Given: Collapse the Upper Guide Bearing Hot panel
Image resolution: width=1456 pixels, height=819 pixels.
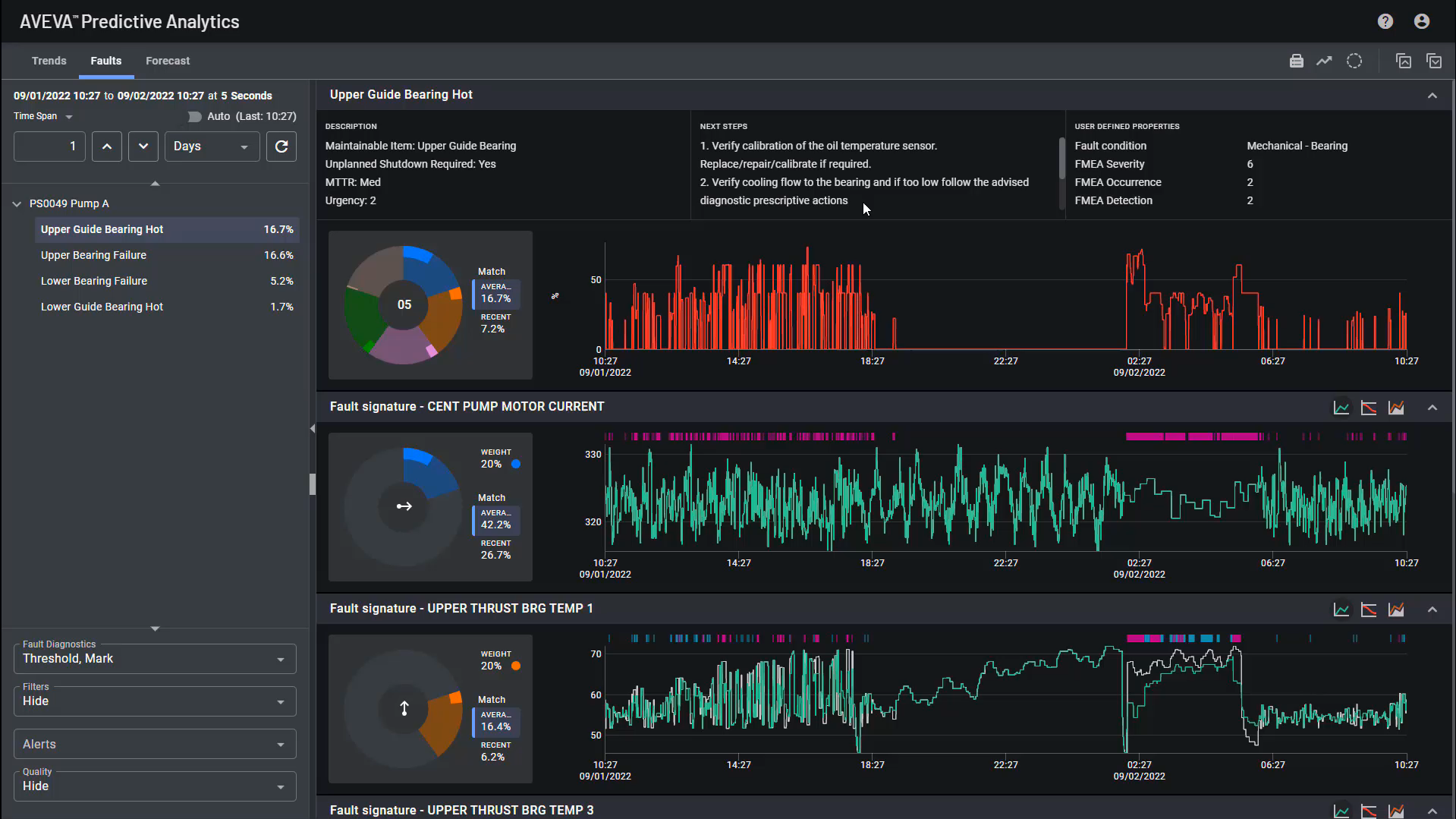Looking at the screenshot, I should tap(1432, 96).
